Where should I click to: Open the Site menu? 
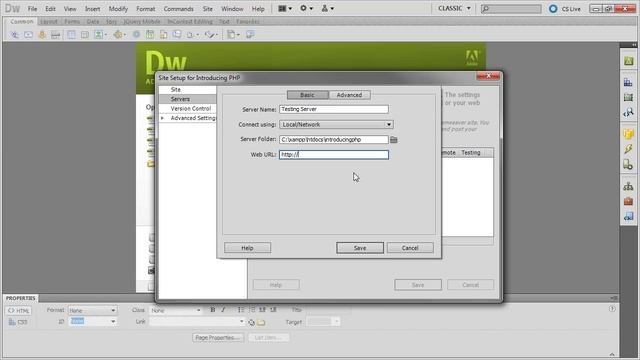[x=207, y=9]
